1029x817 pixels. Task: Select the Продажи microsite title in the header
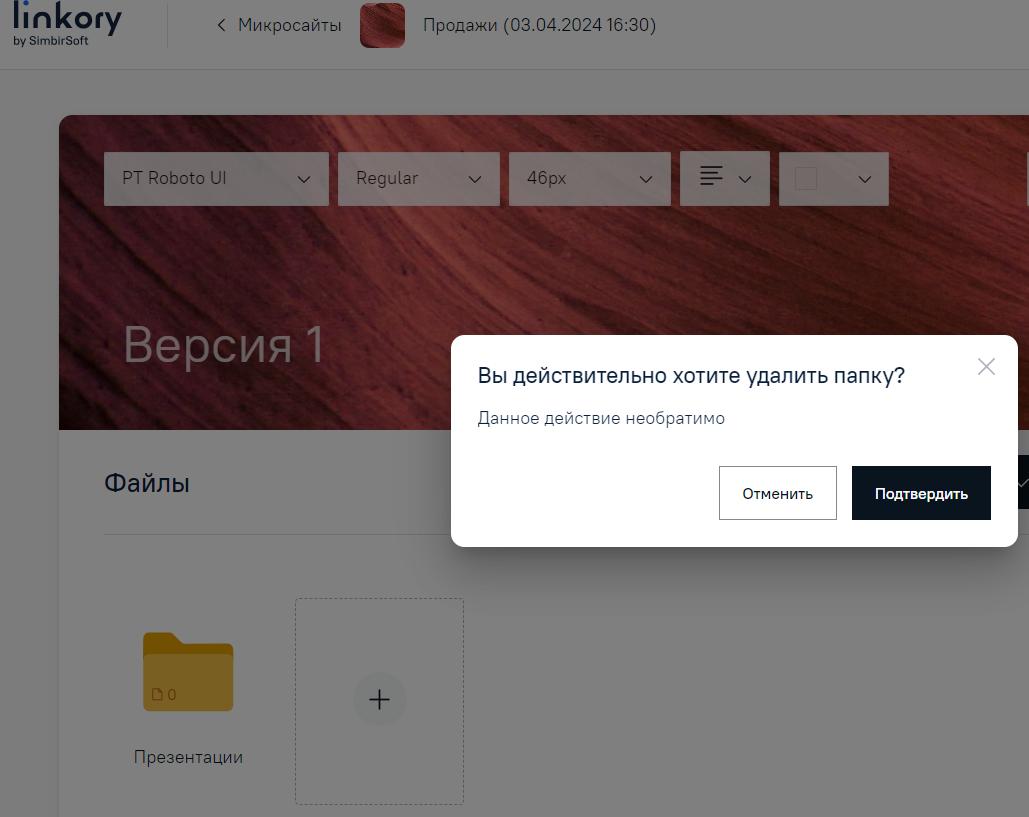540,25
